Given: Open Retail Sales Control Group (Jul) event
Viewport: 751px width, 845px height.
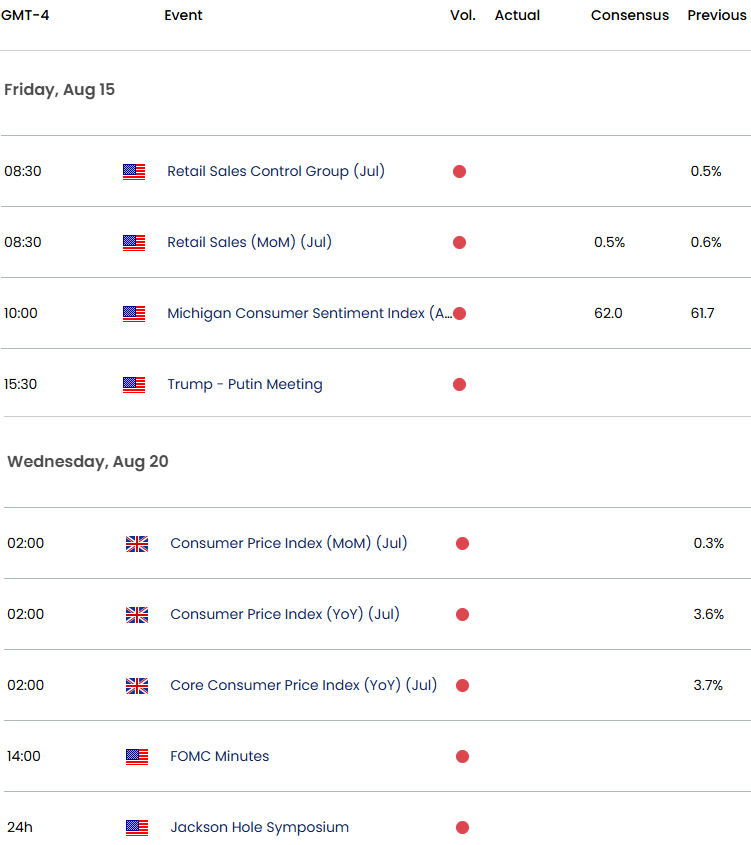Looking at the screenshot, I should tap(276, 171).
